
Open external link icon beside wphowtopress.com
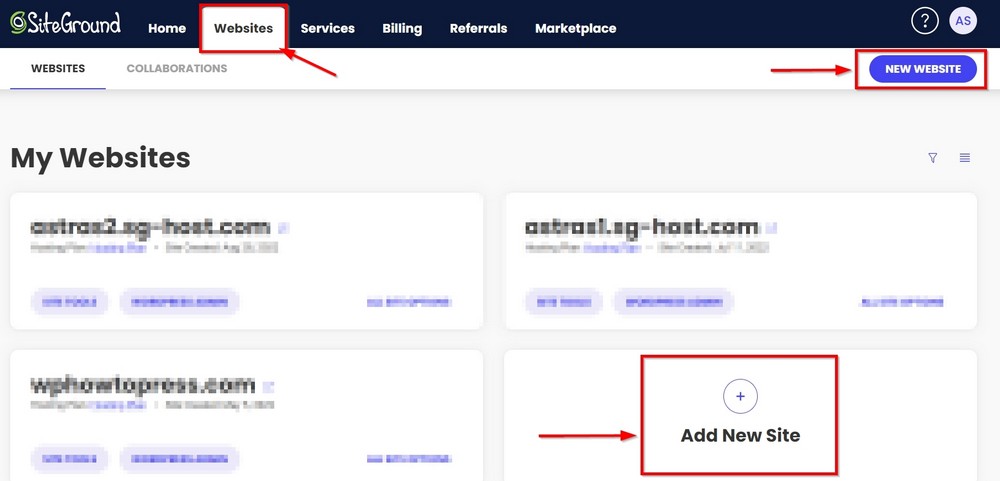click(x=268, y=385)
